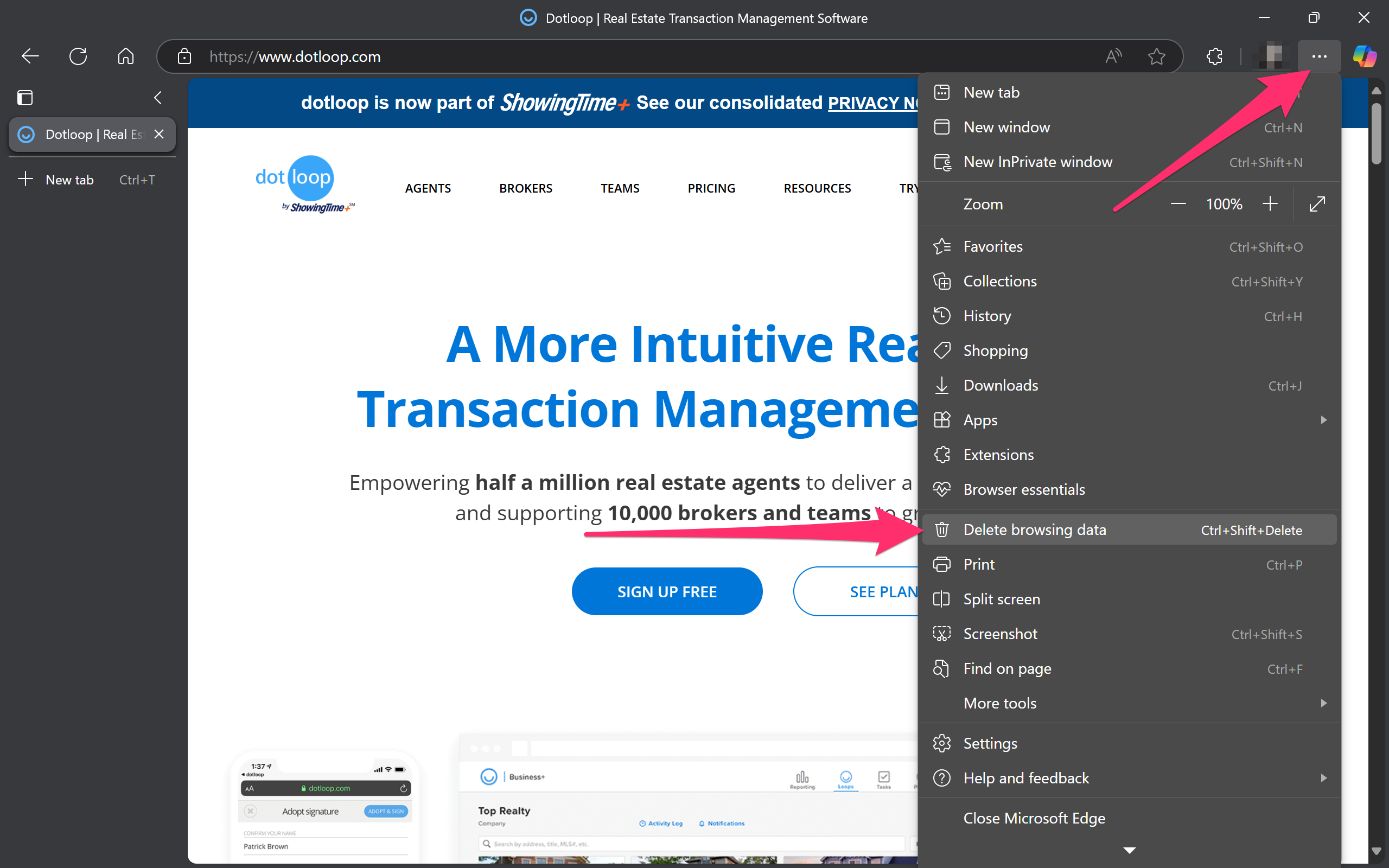Screen dimensions: 1389x868
Task: Click the Read aloud icon in address bar
Action: point(1113,56)
